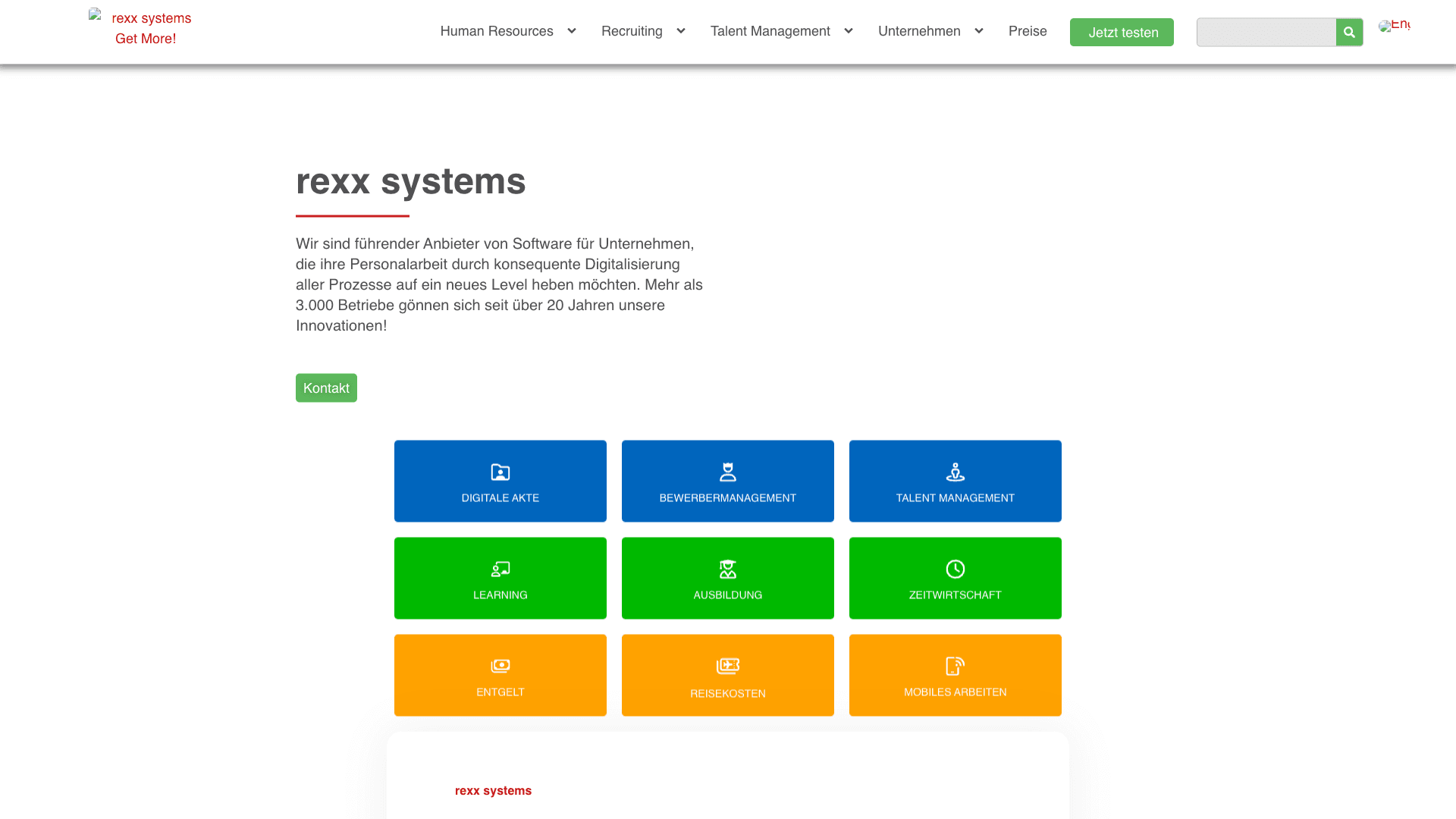The image size is (1456, 819).
Task: Go to the Preise page
Action: tap(1028, 31)
